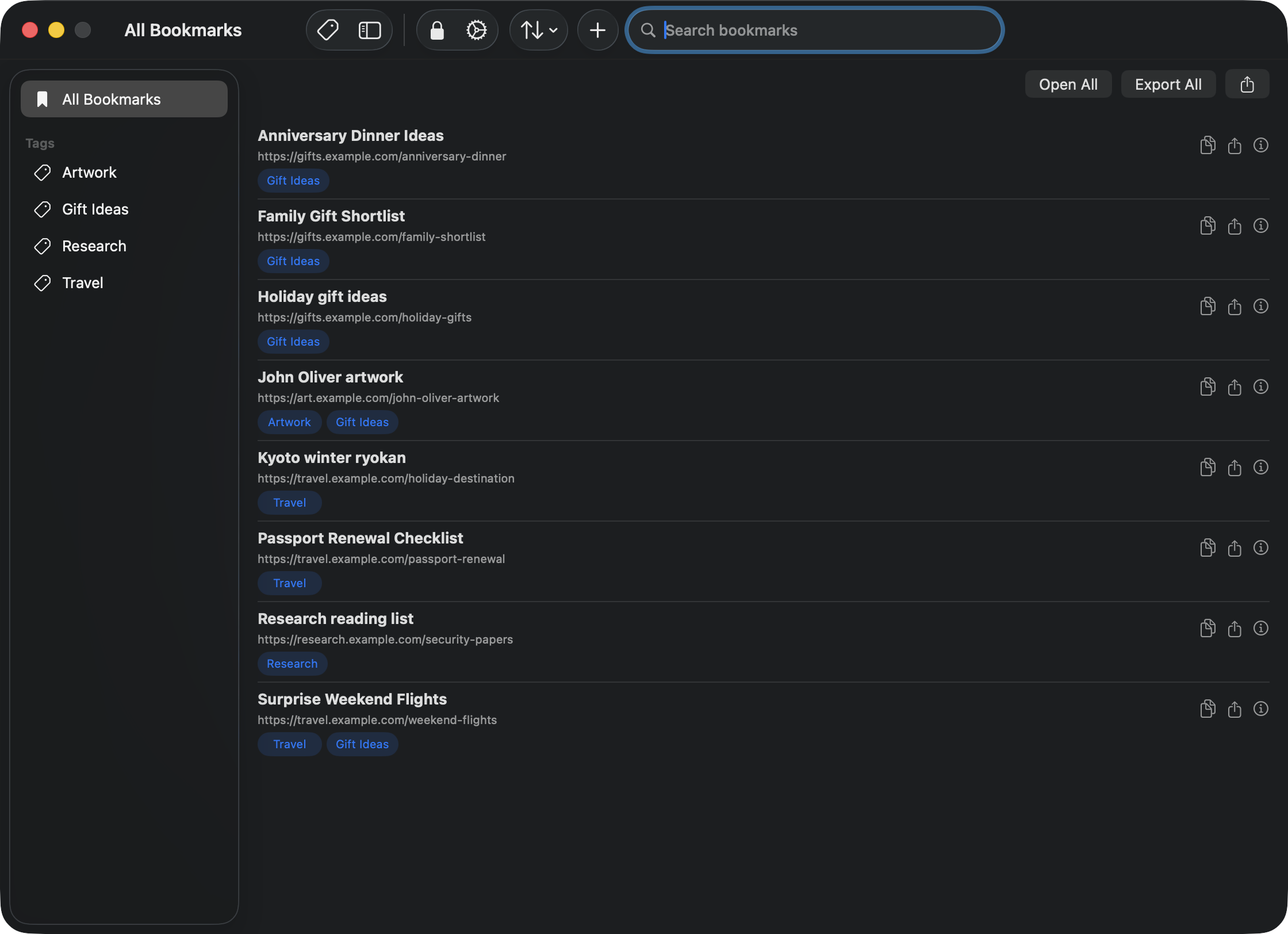
Task: Show info for Research reading list
Action: tap(1261, 628)
